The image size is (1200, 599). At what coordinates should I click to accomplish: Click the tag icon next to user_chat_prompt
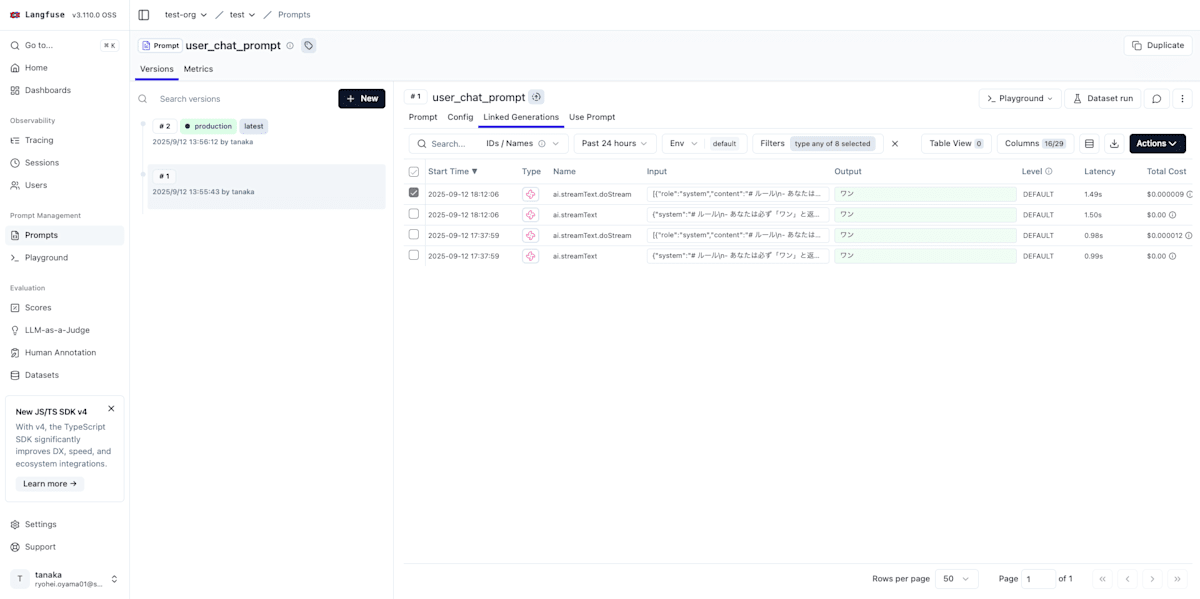pyautogui.click(x=308, y=45)
